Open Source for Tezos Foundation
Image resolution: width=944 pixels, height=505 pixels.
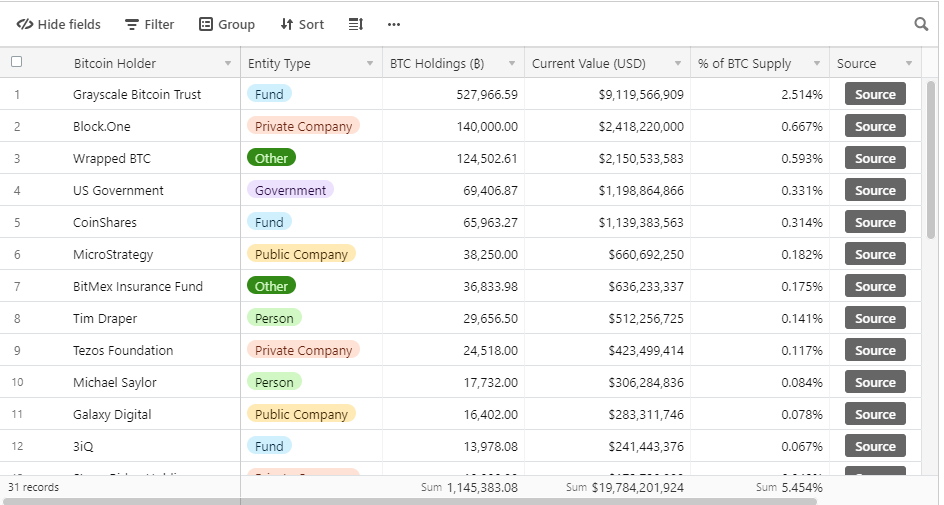[x=875, y=350]
